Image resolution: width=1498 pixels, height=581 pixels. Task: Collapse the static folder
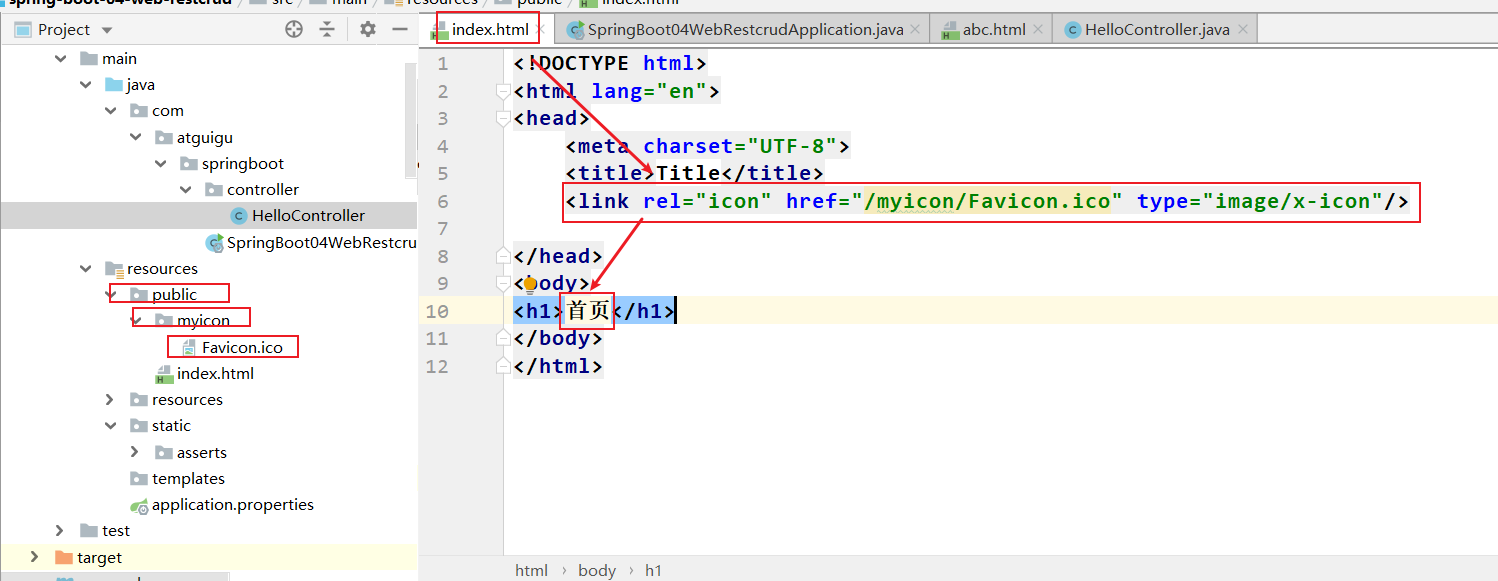coord(110,425)
